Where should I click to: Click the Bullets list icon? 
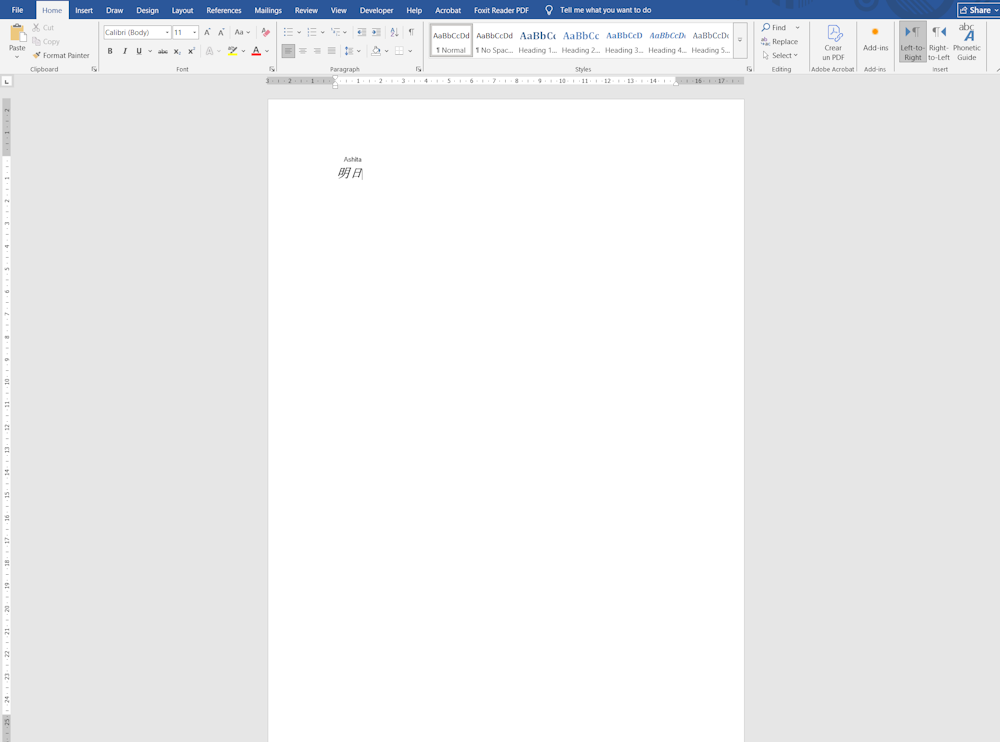(x=288, y=32)
